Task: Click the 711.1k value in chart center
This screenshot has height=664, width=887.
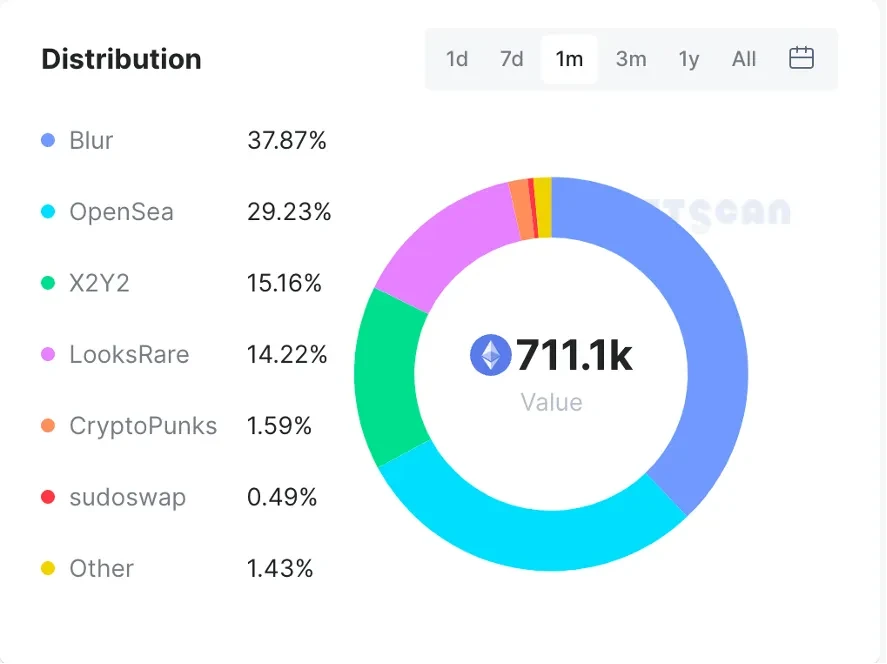Action: pos(574,355)
